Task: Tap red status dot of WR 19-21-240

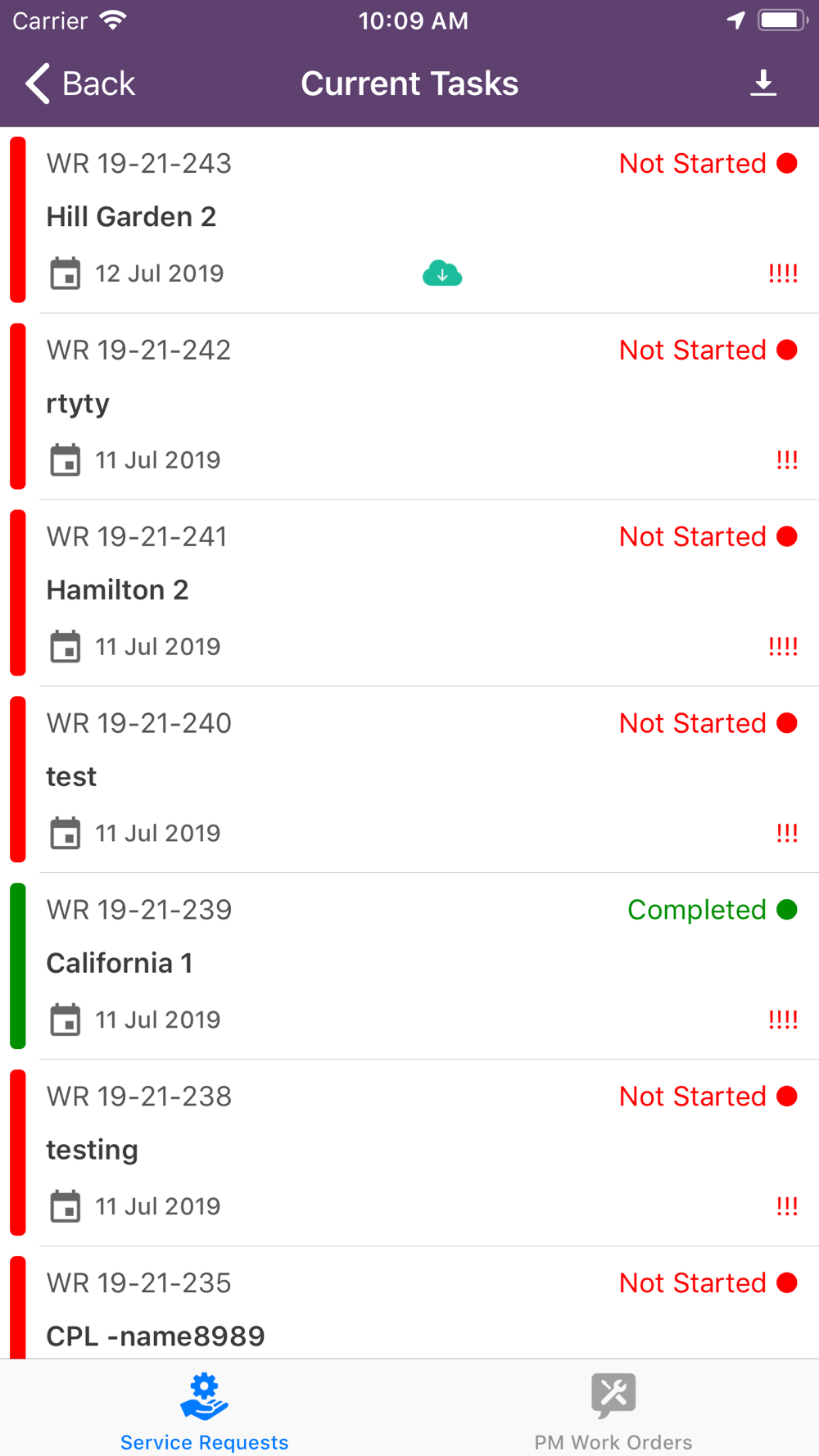Action: tap(787, 723)
